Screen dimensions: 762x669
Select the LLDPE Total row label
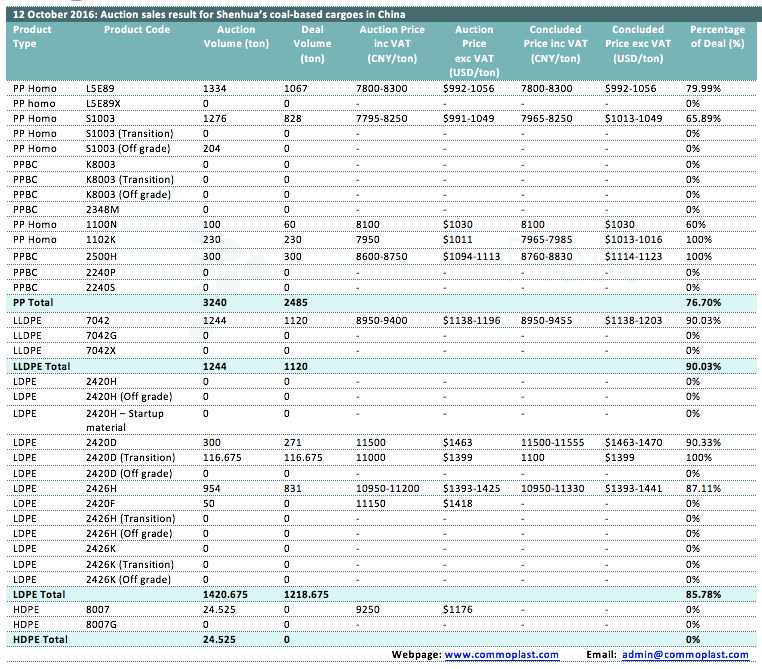pyautogui.click(x=42, y=366)
